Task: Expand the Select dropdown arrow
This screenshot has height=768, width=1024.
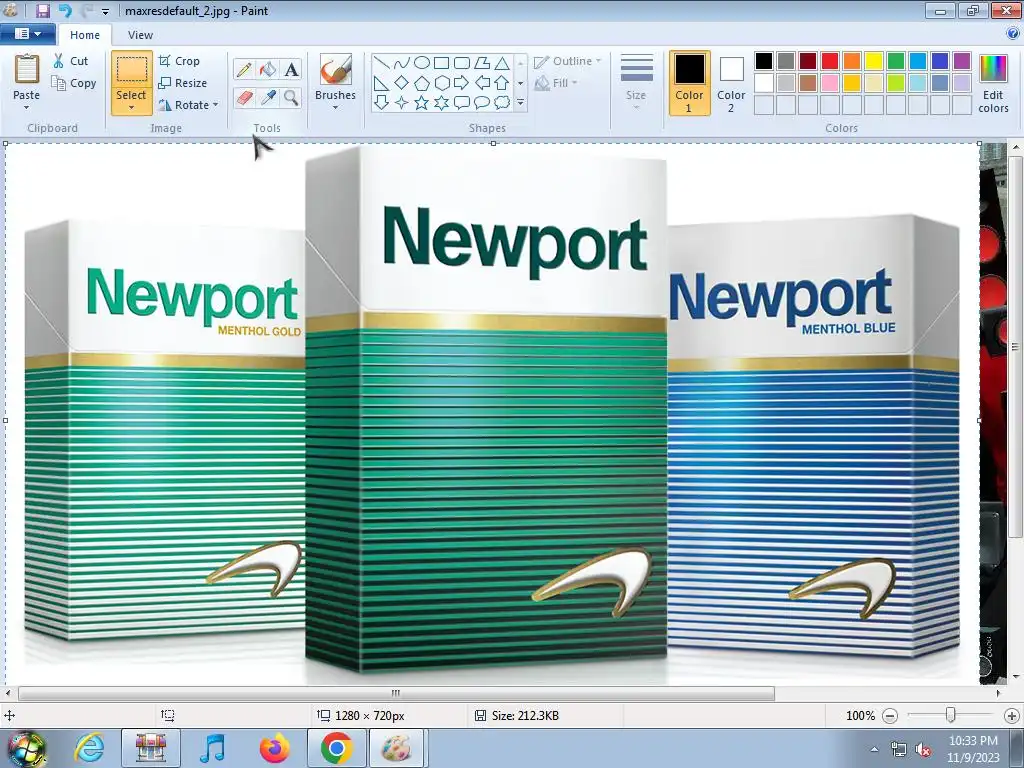Action: [x=131, y=108]
